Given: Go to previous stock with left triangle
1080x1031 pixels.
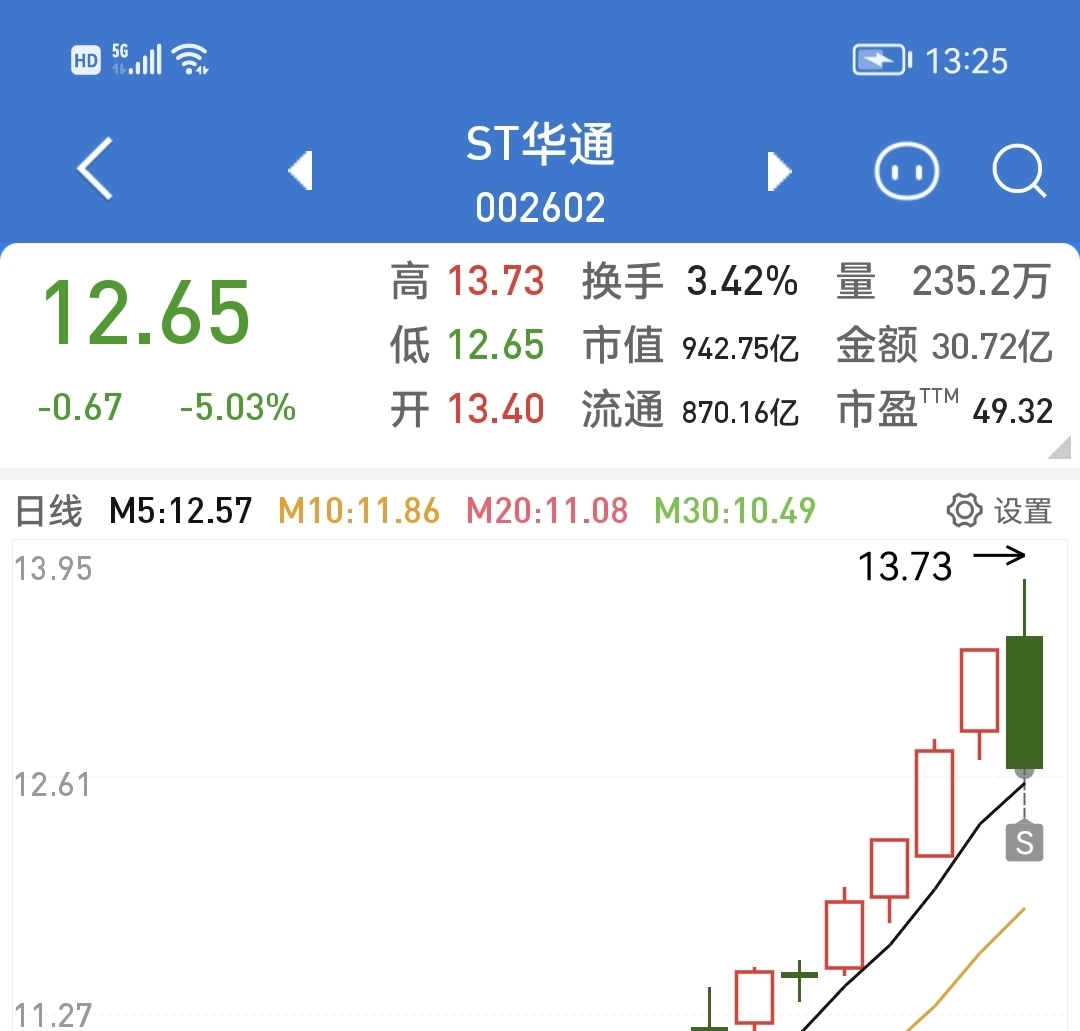Looking at the screenshot, I should 301,170.
